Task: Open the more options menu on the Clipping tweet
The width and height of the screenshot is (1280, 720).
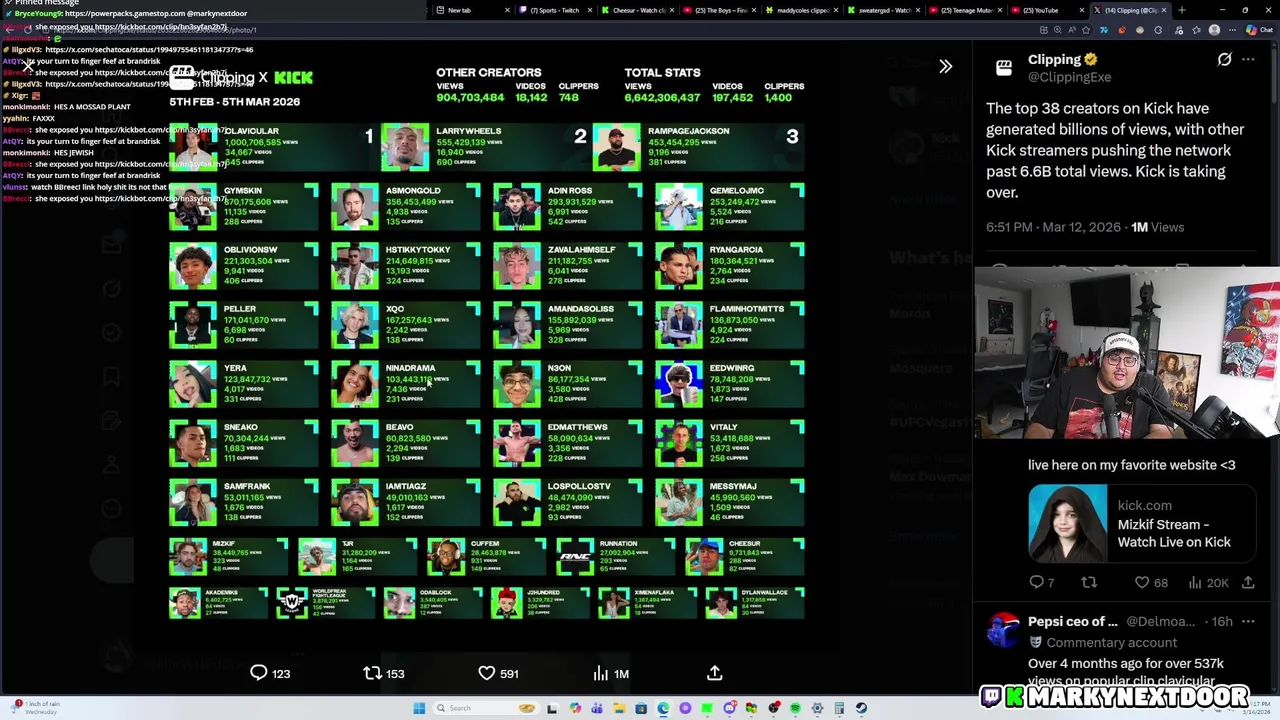Action: coord(1248,60)
